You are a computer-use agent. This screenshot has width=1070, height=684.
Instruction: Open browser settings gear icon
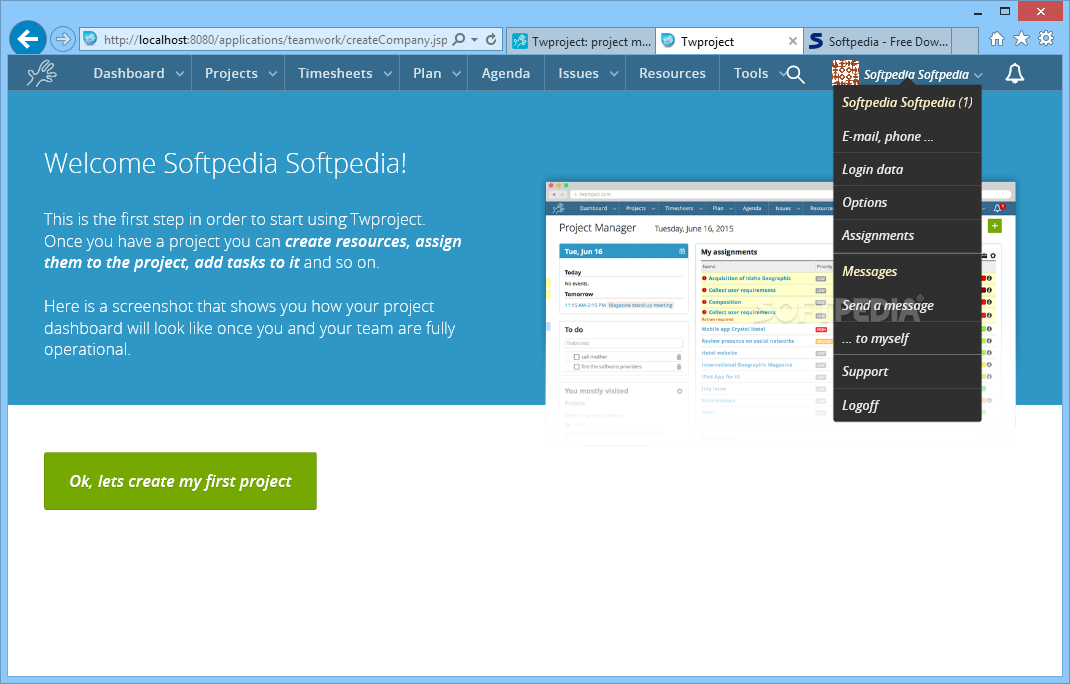pos(1046,39)
